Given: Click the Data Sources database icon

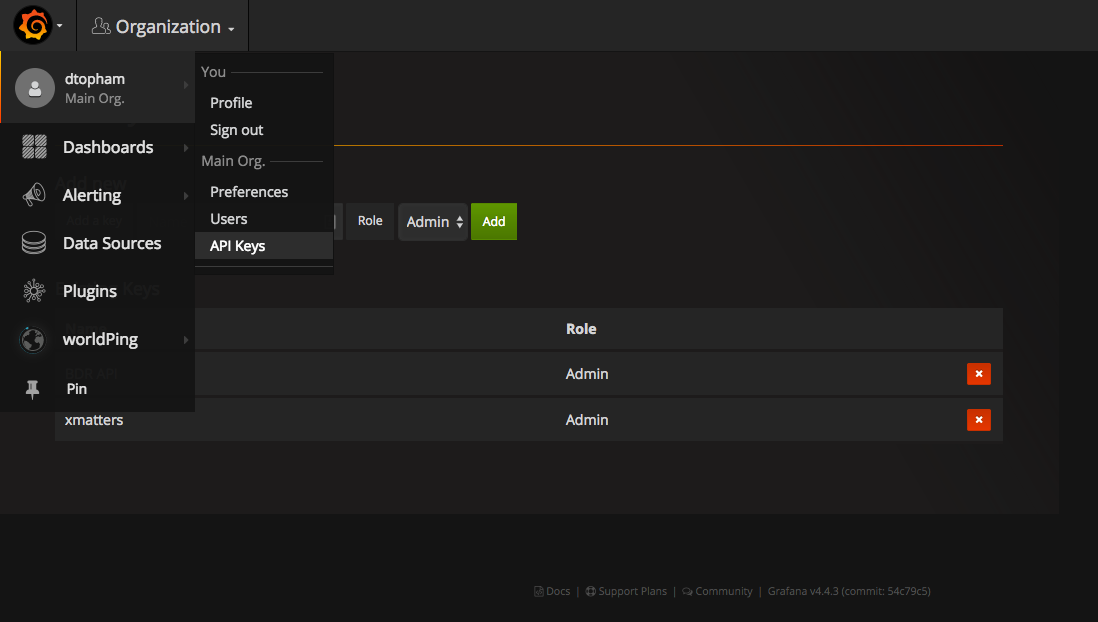Looking at the screenshot, I should 34,243.
